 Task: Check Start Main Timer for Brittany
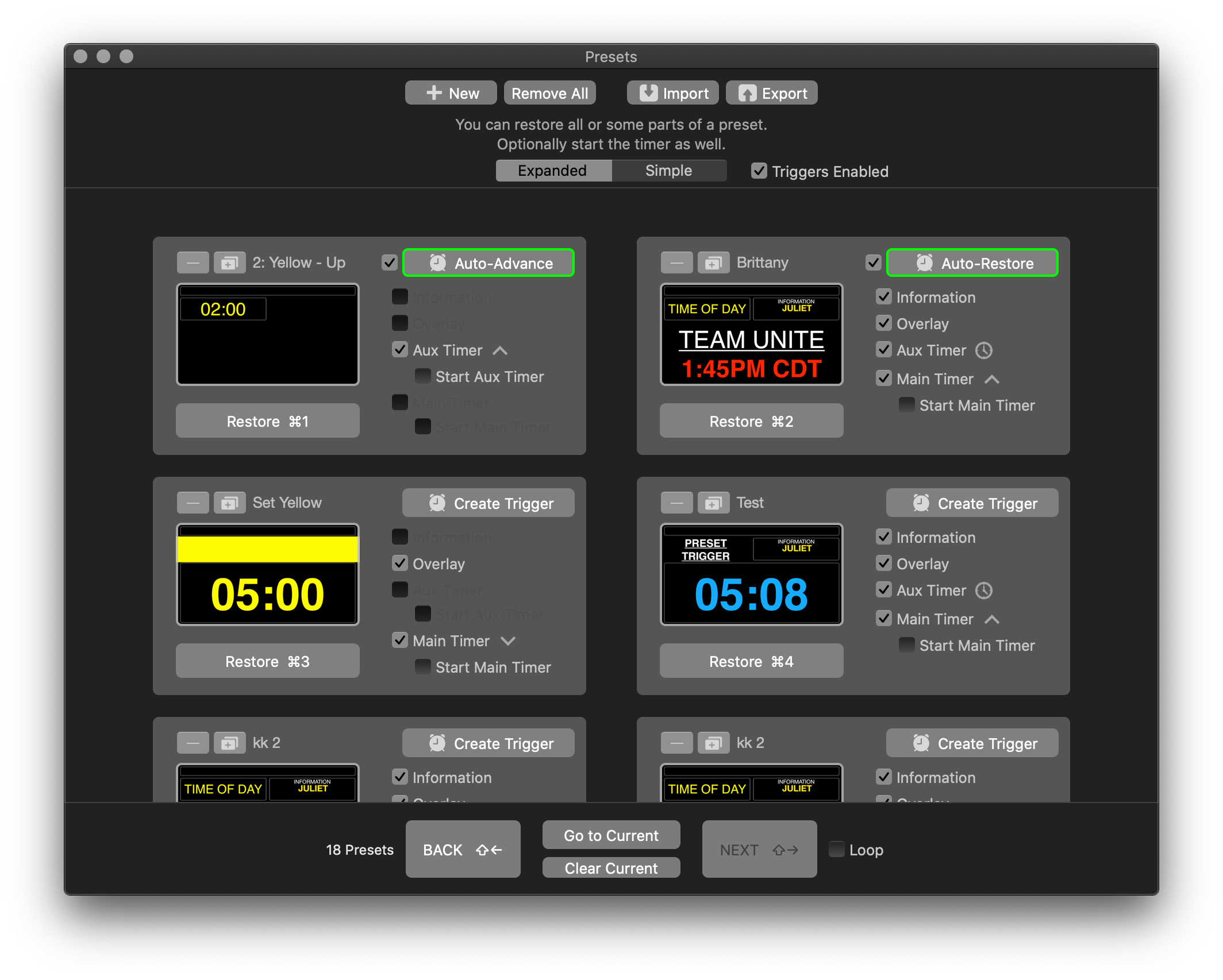[x=907, y=405]
